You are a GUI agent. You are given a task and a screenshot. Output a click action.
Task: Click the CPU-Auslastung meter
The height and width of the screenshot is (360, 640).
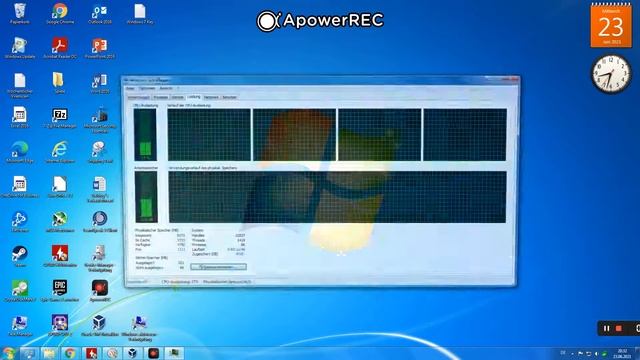point(145,134)
